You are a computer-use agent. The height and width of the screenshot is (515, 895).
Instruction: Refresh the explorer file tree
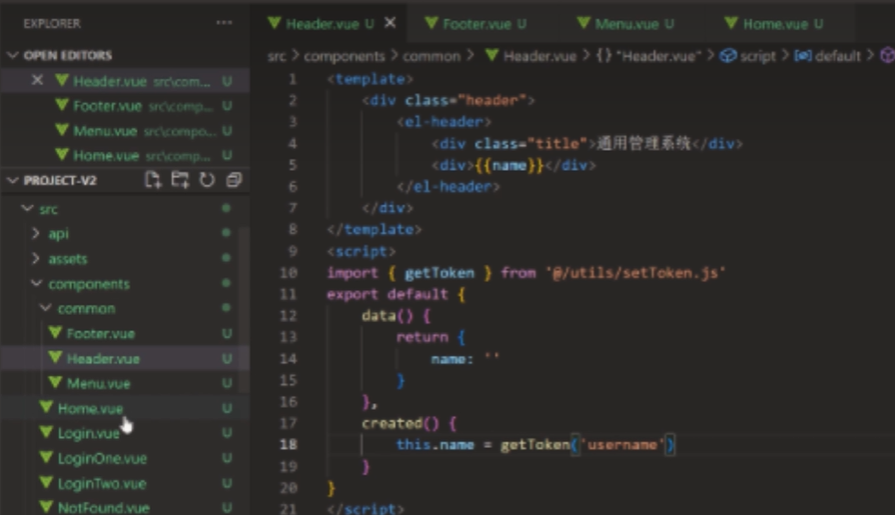(207, 180)
